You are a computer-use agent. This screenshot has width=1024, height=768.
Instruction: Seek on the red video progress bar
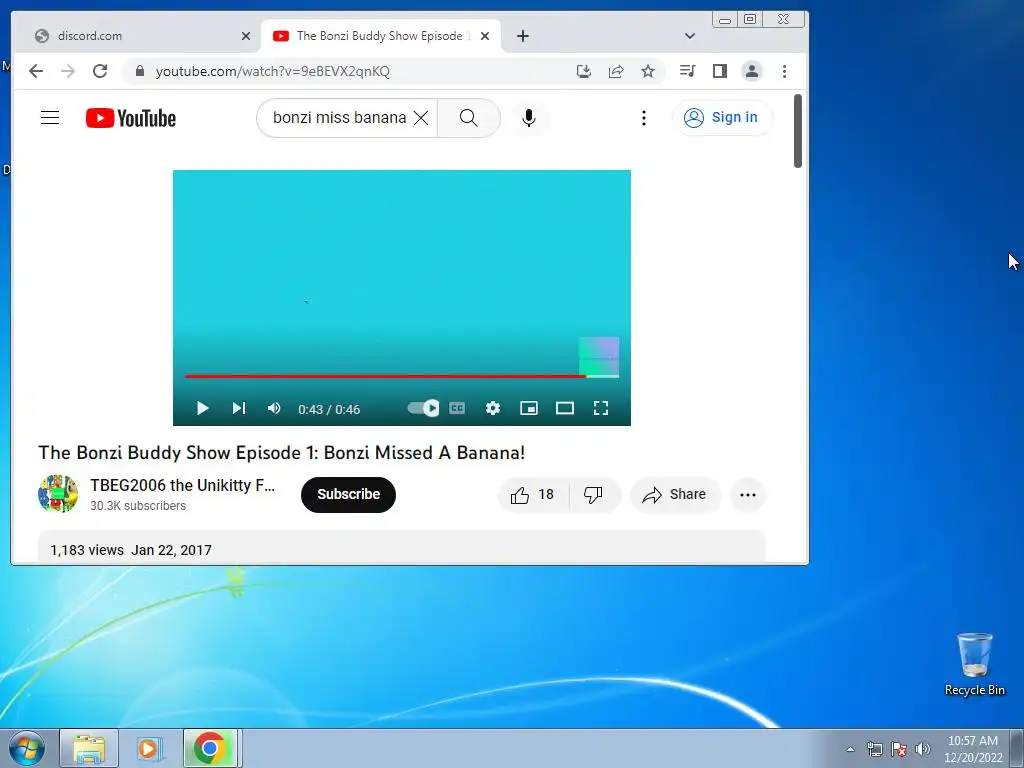point(402,376)
